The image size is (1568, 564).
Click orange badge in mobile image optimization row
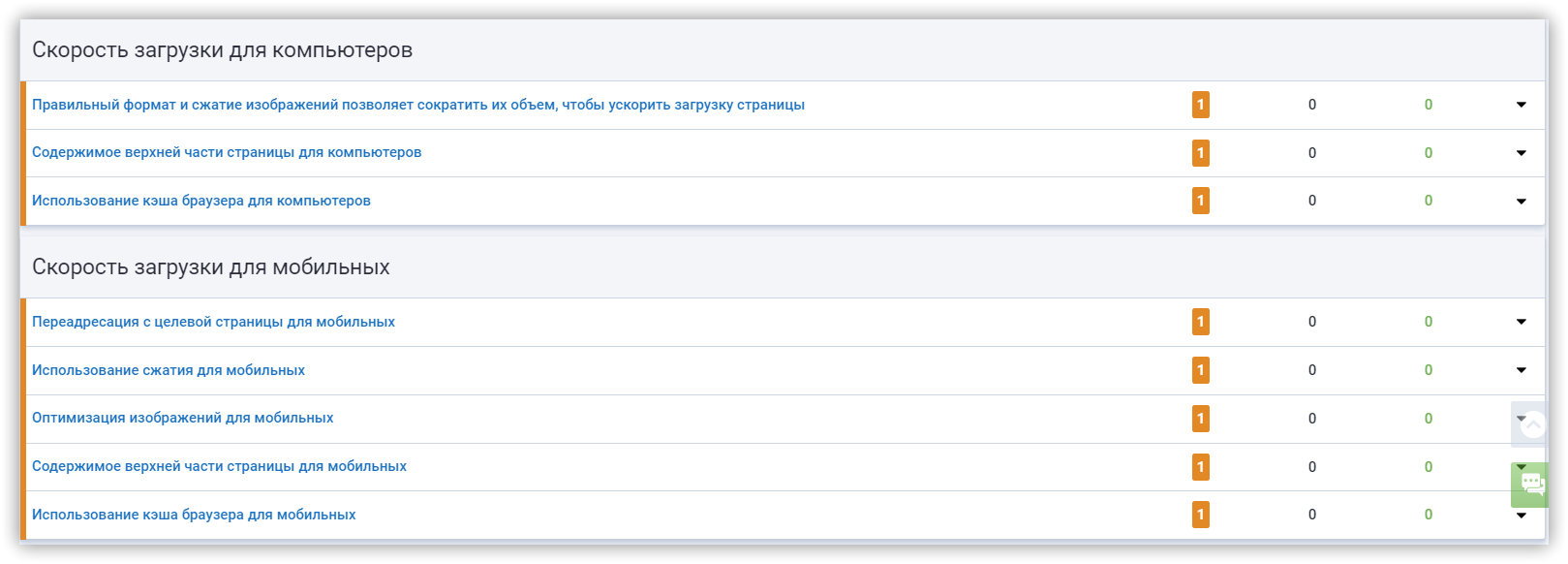click(1200, 419)
